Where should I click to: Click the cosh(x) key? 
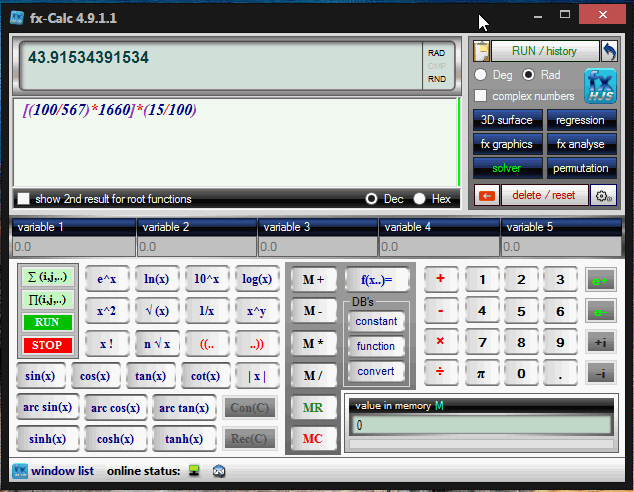click(x=116, y=439)
